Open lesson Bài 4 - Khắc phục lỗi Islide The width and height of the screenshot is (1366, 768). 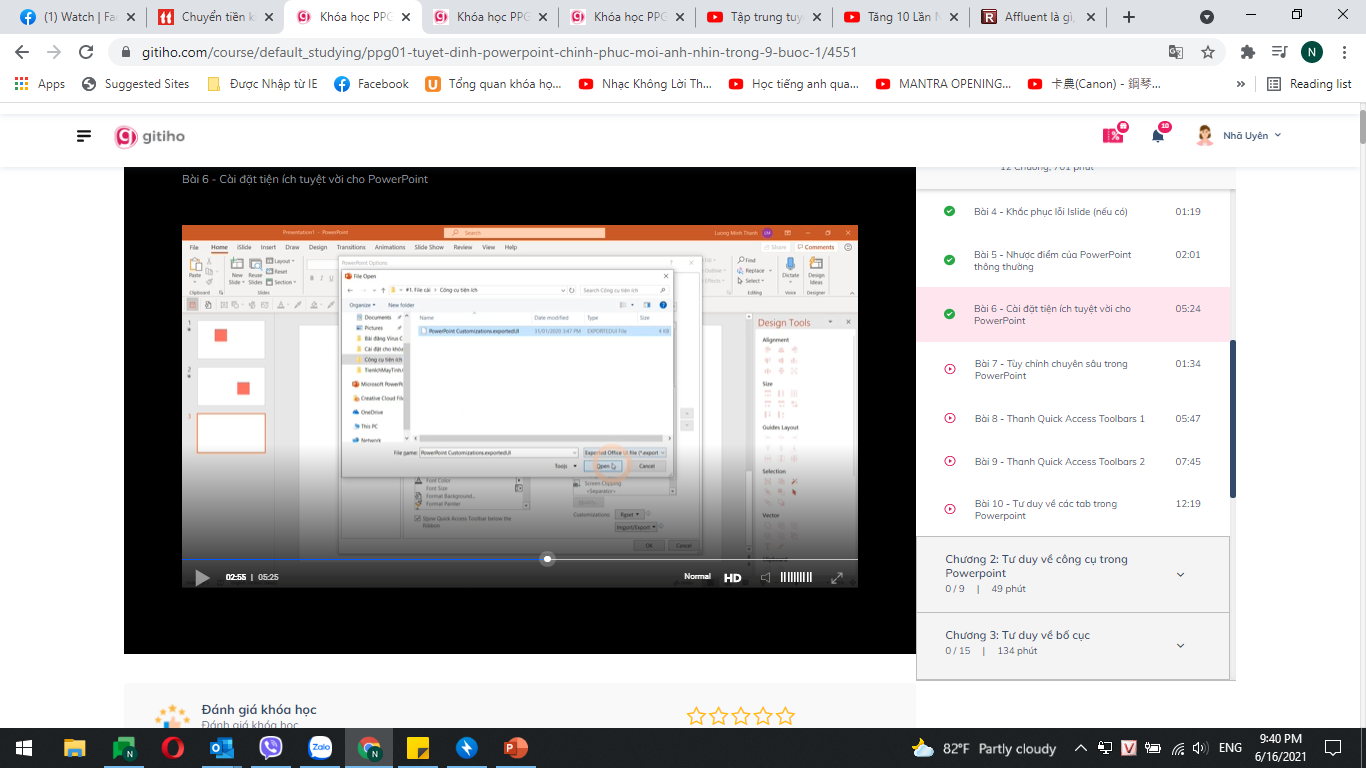1050,212
